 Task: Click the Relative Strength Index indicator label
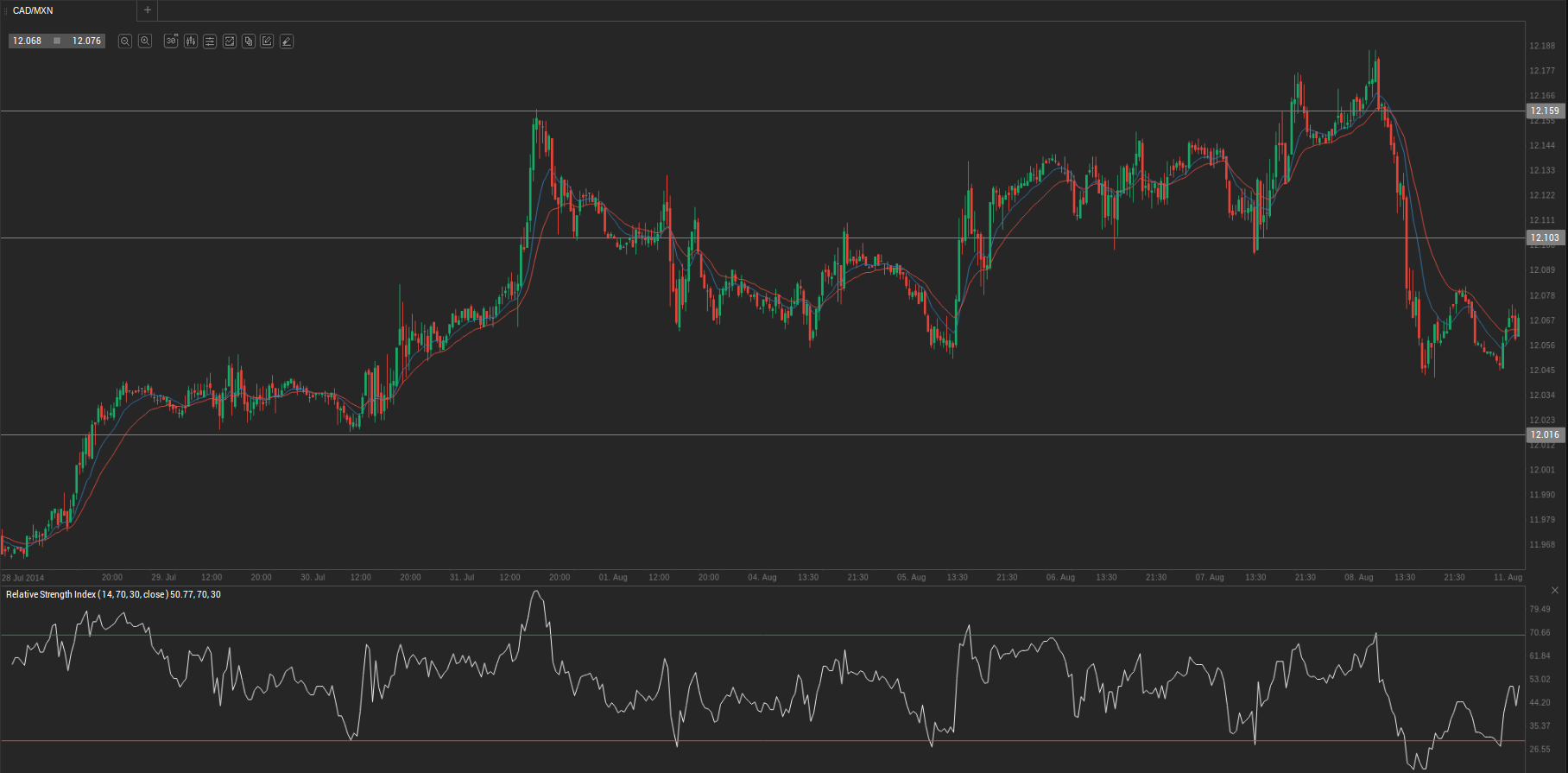(x=112, y=594)
